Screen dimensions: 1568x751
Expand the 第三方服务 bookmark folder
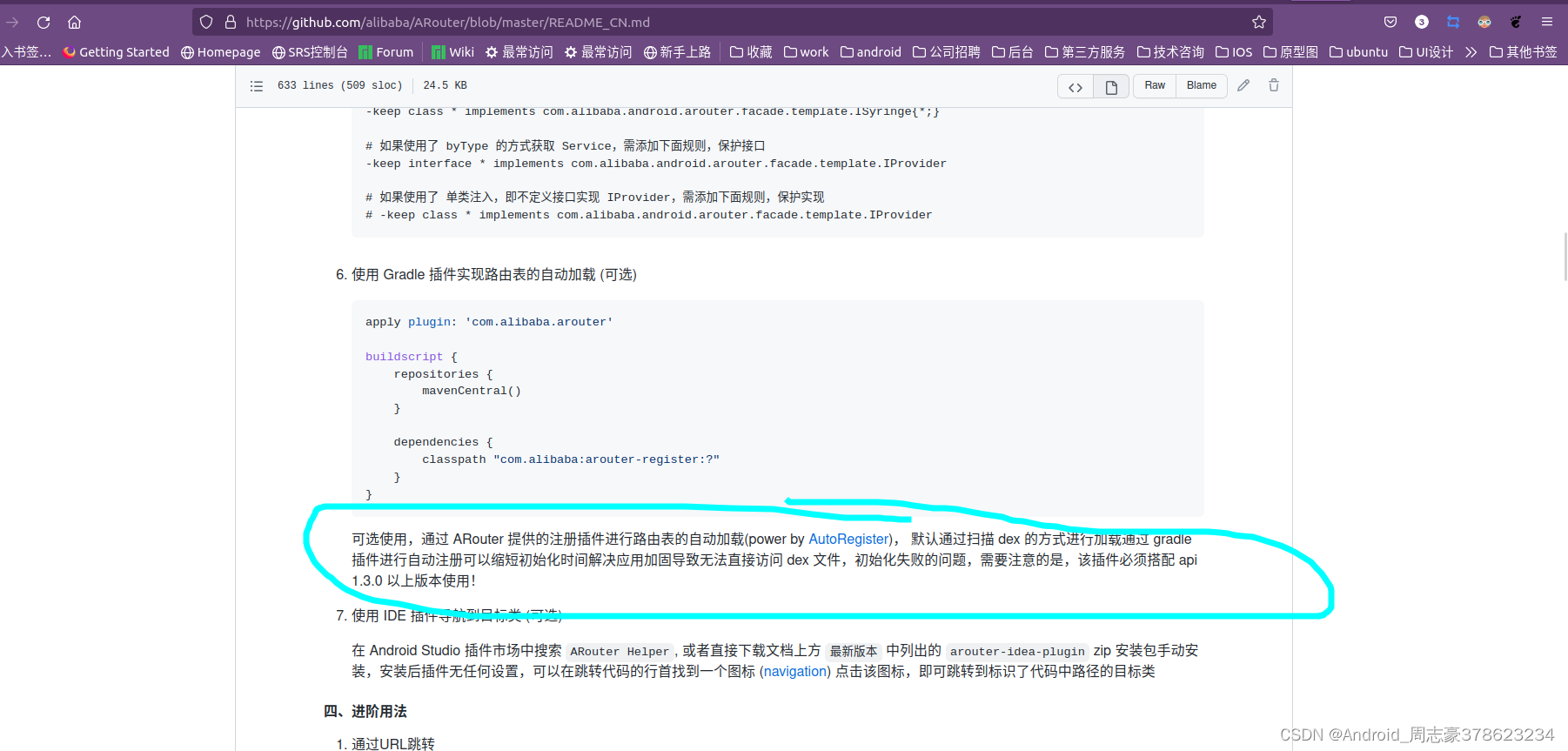1085,52
